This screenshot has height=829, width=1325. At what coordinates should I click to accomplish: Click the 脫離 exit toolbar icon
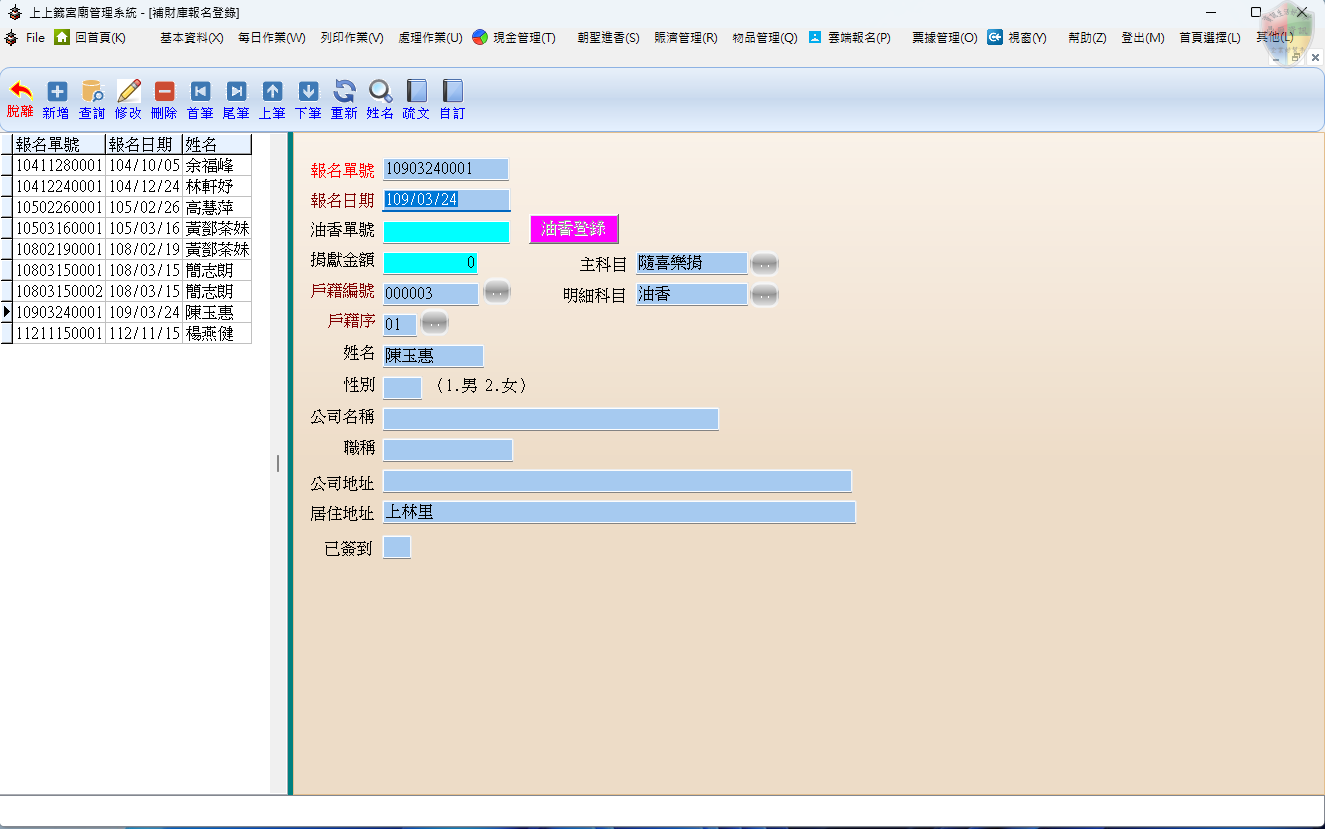(x=20, y=98)
